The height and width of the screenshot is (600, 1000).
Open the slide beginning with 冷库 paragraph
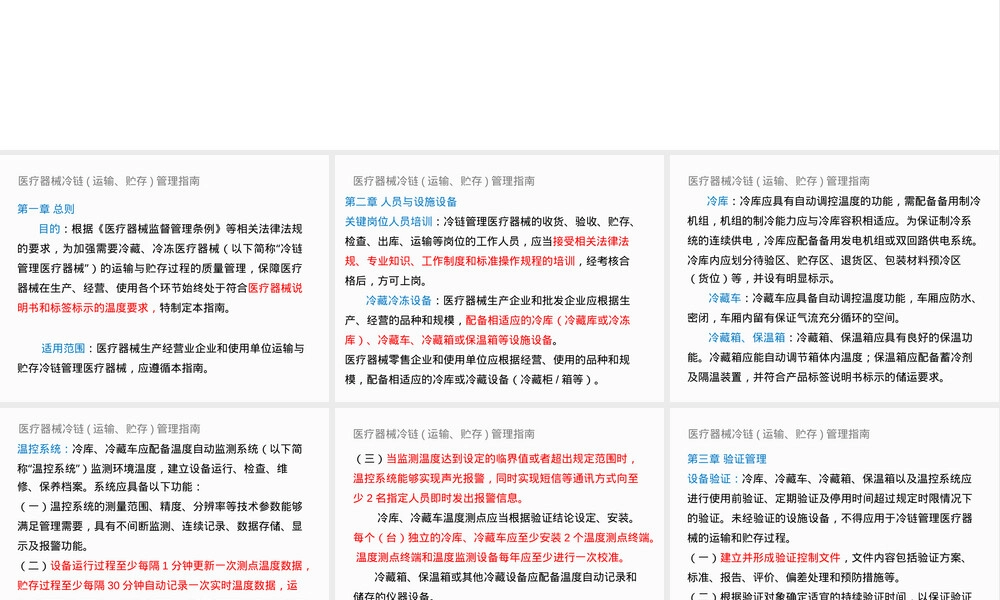[834, 278]
